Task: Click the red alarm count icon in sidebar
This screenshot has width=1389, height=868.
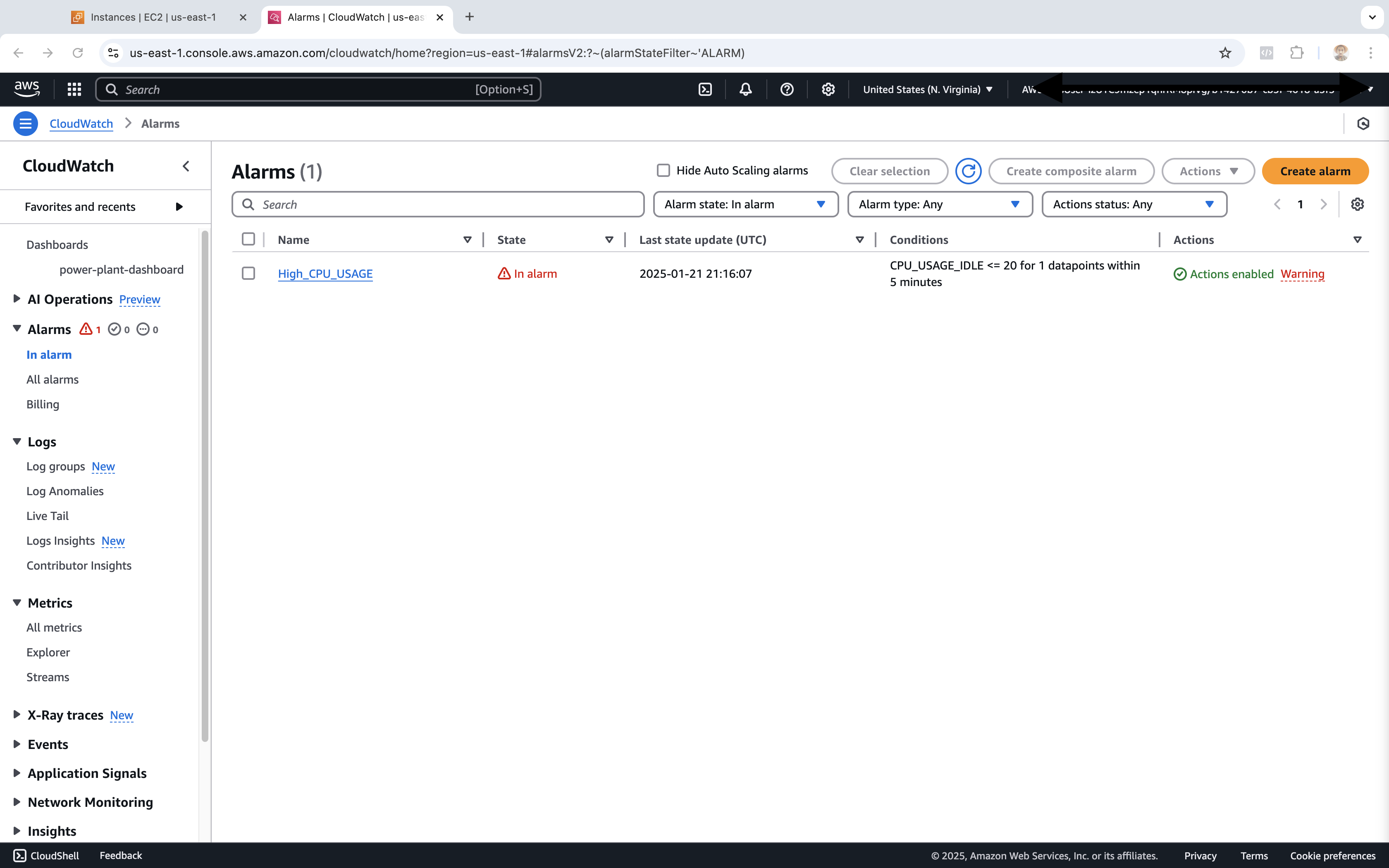Action: tap(86, 329)
